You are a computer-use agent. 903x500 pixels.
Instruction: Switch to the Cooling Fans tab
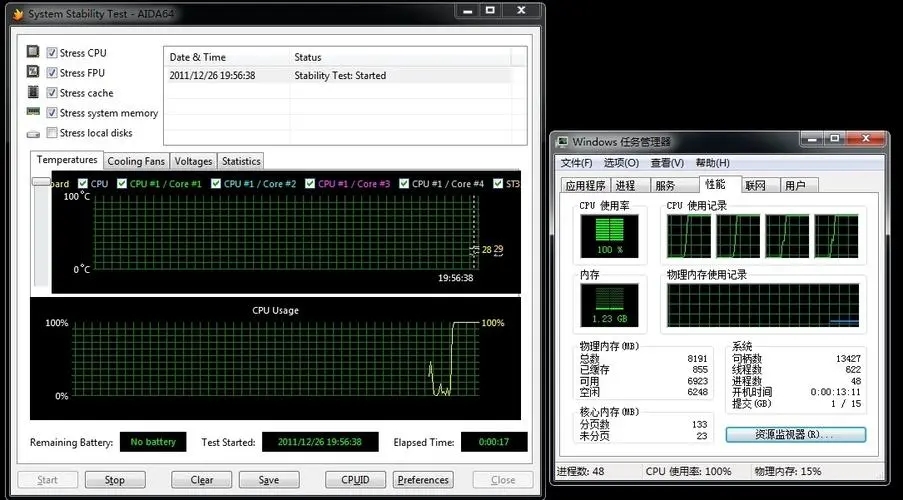coord(136,161)
